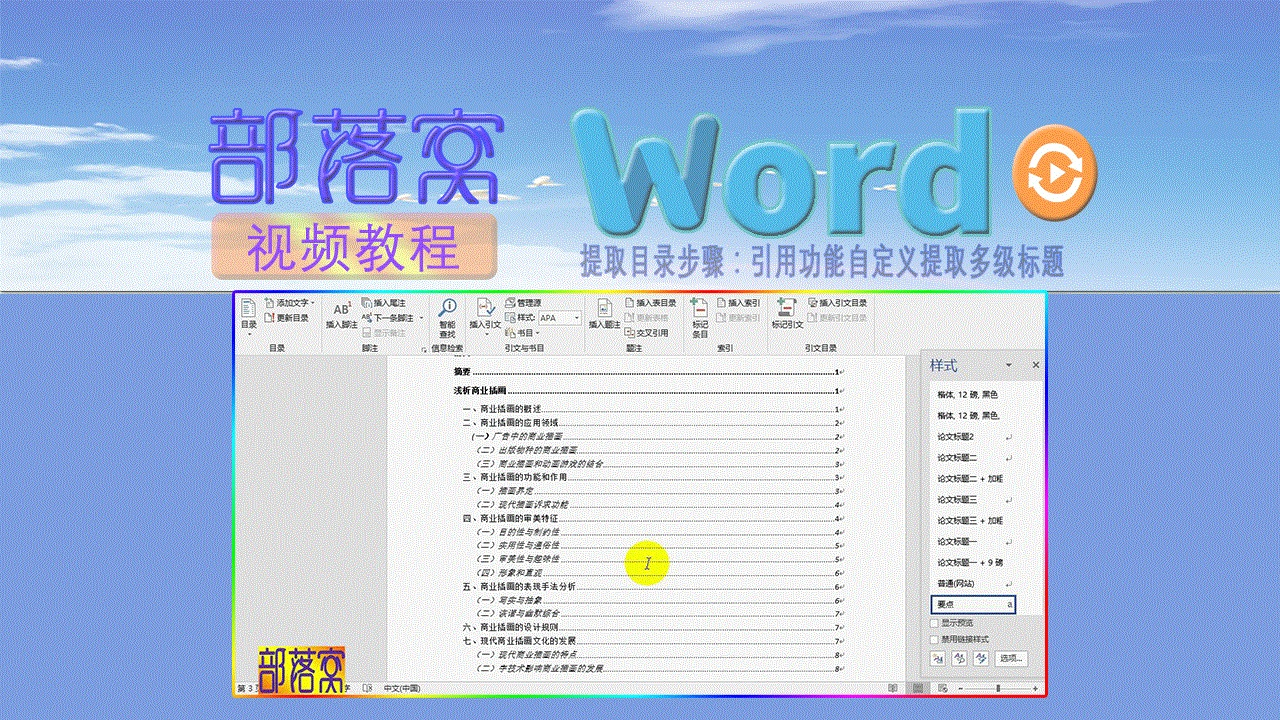
Task: Select the highlighted 要点 style
Action: coord(974,605)
